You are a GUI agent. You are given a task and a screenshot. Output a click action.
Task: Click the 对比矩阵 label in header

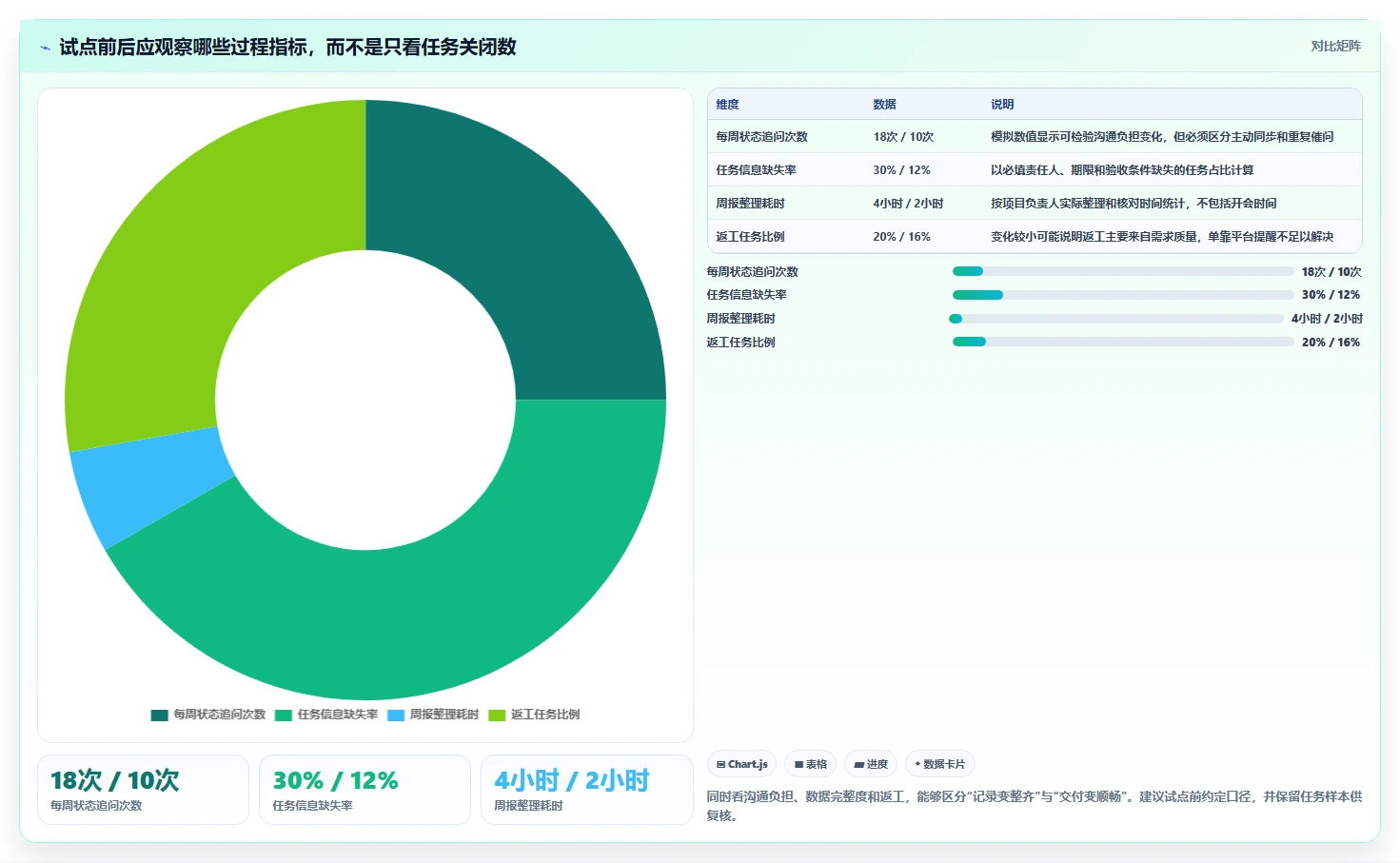1335,46
